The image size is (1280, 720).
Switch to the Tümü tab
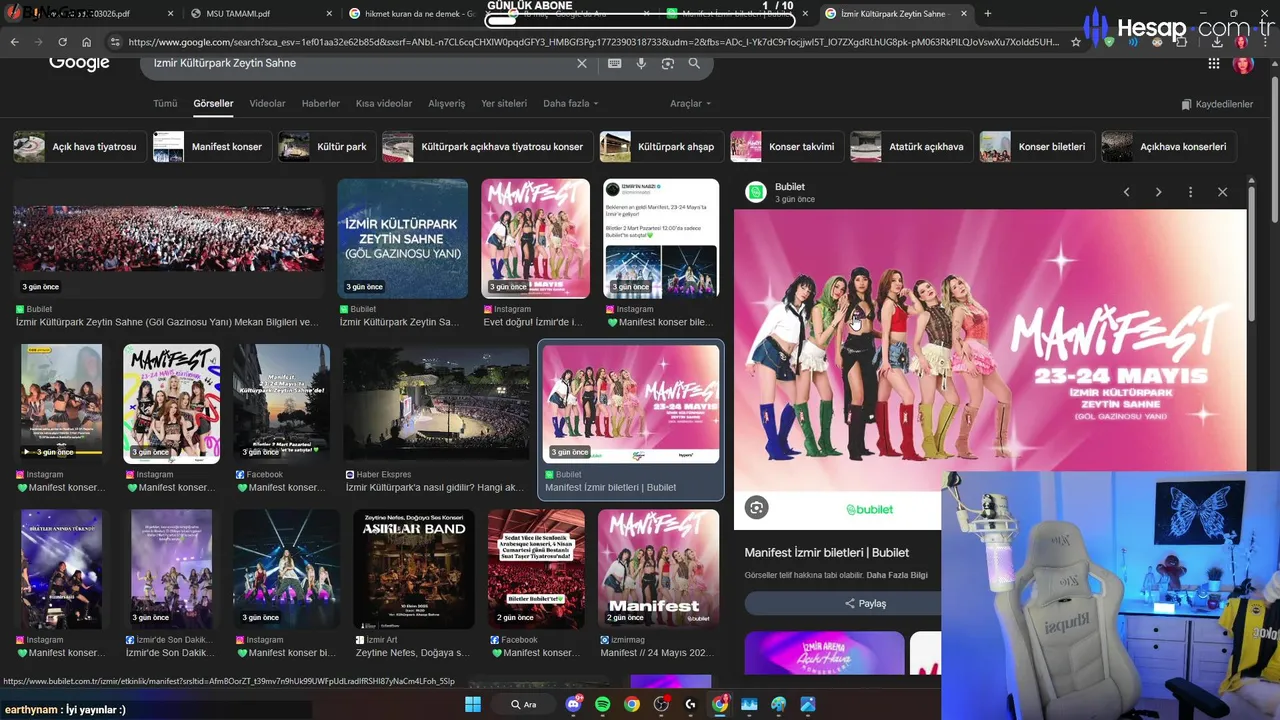165,103
